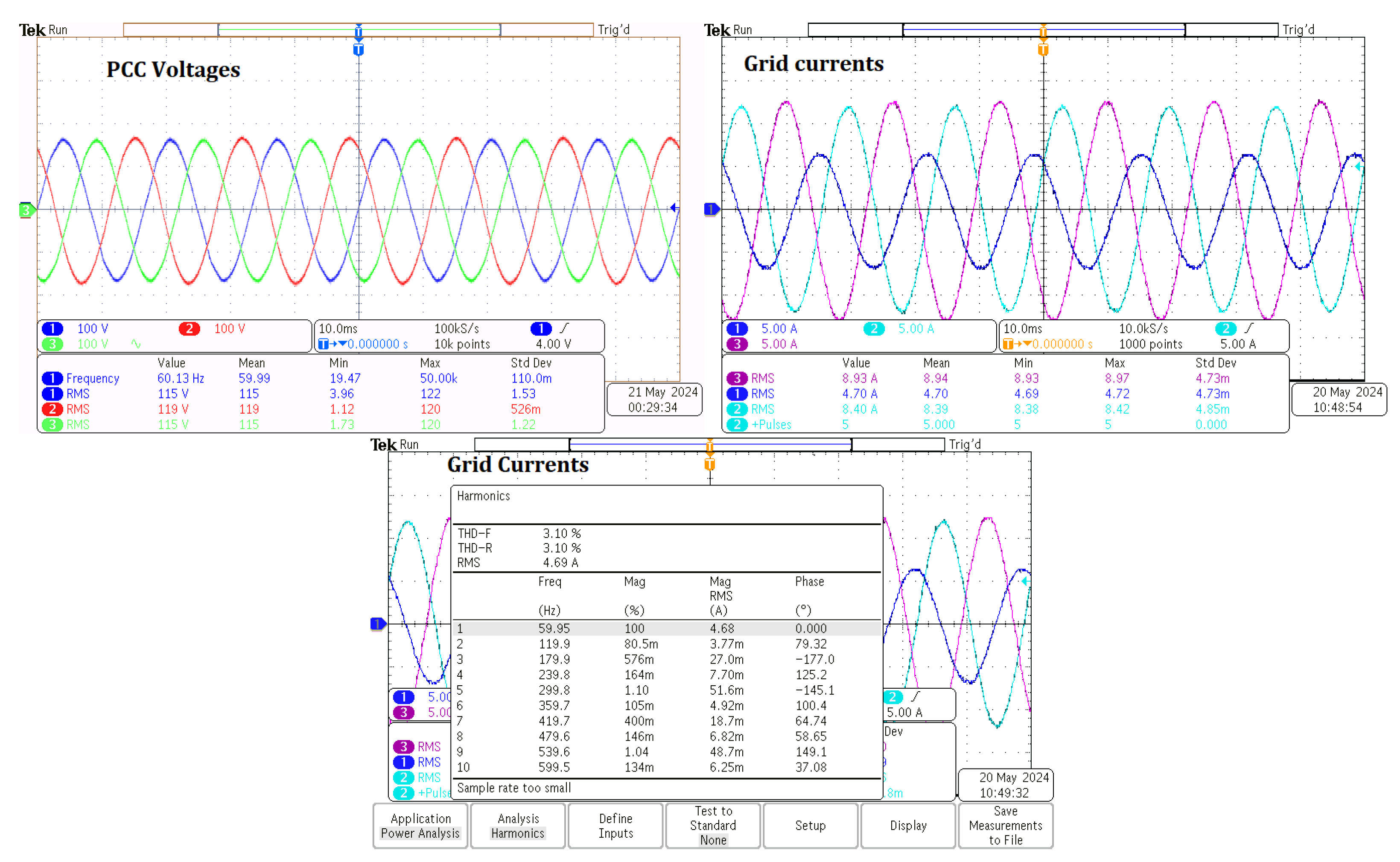Viewport: 1400px width, 862px height.
Task: Open Test to Standard None selector
Action: 713,826
